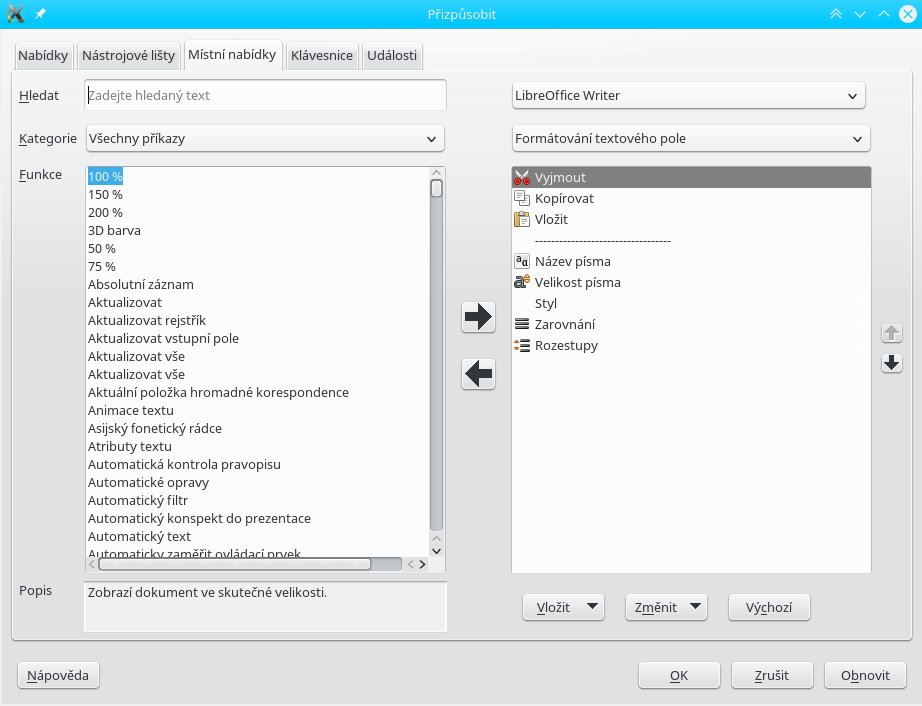The height and width of the screenshot is (706, 922).
Task: Click the Výchozí button
Action: coord(769,607)
